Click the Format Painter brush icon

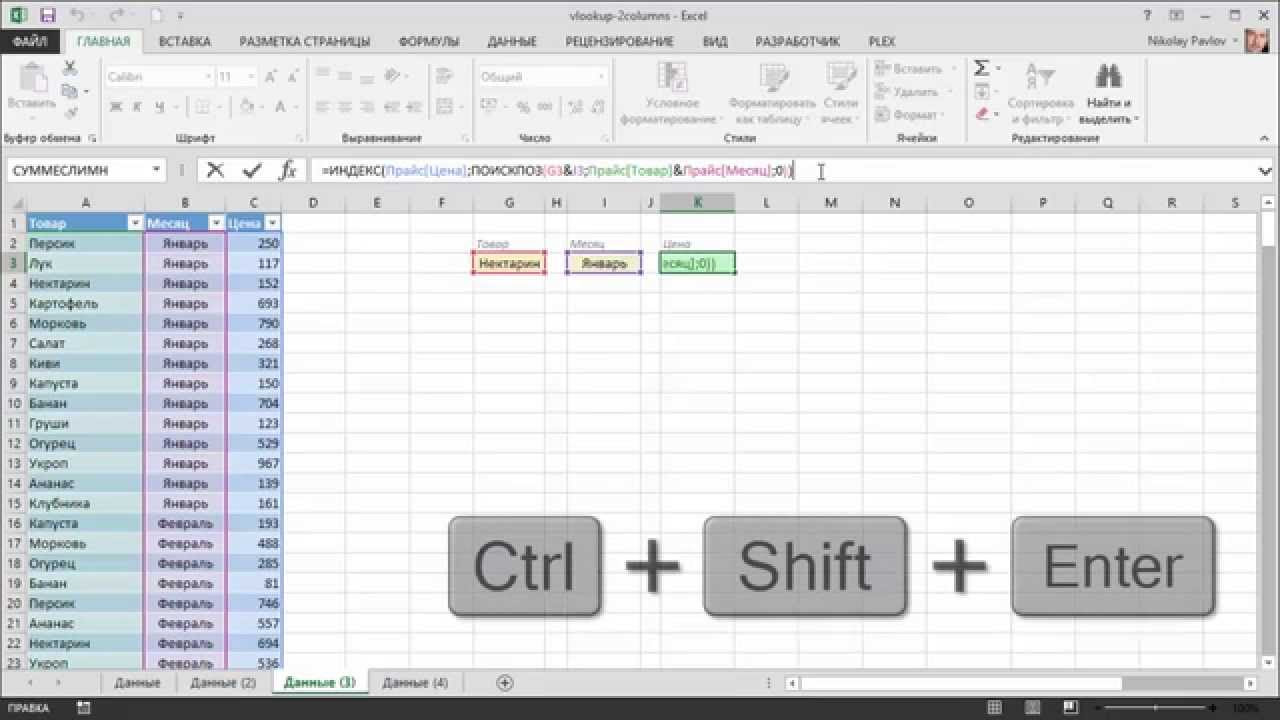tap(70, 114)
